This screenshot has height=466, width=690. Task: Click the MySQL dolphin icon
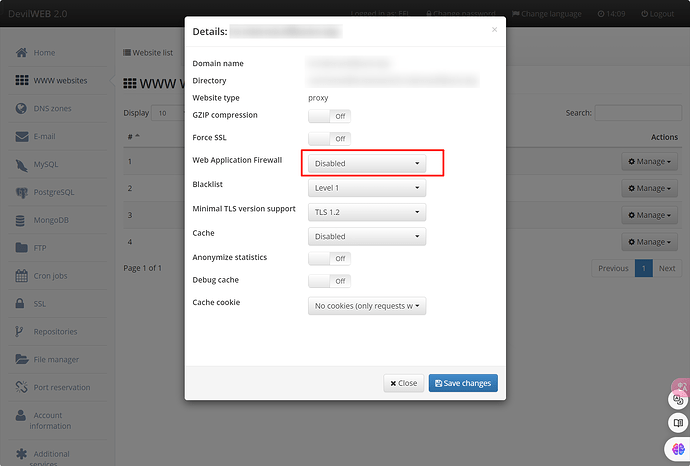[x=21, y=165]
